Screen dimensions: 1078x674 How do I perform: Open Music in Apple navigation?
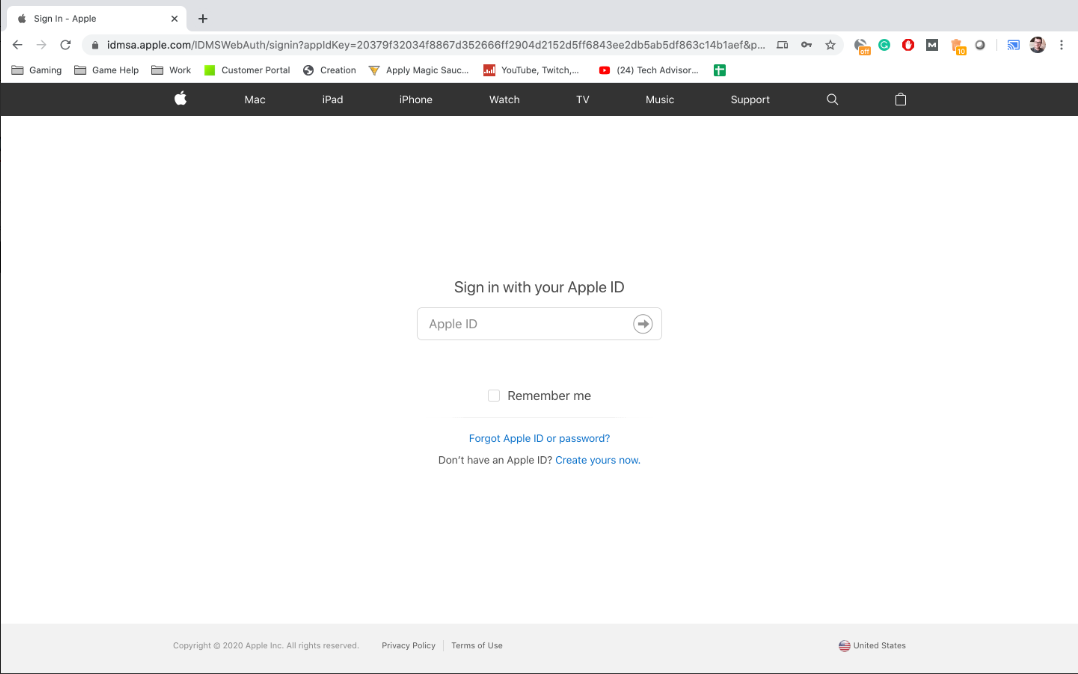pyautogui.click(x=659, y=100)
